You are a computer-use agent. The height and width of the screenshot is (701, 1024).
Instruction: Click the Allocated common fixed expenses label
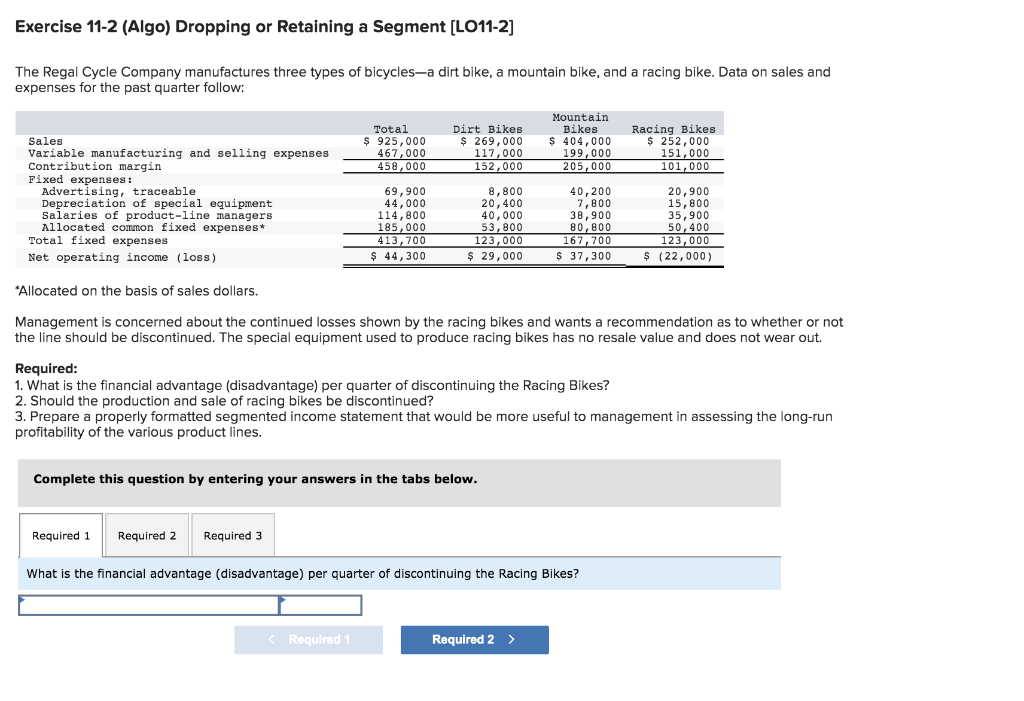(x=153, y=227)
